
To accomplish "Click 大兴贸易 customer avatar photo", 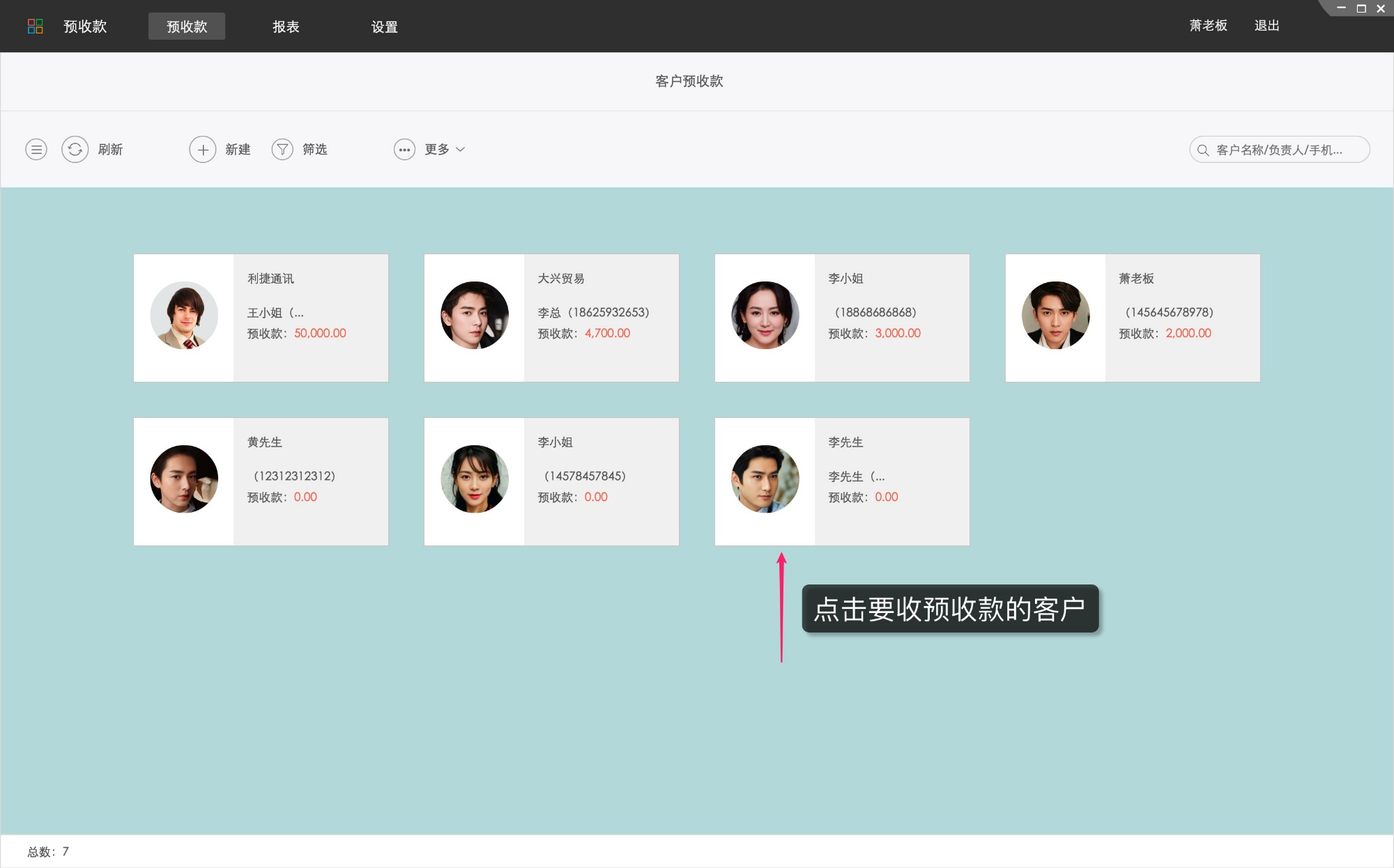I will 473,316.
